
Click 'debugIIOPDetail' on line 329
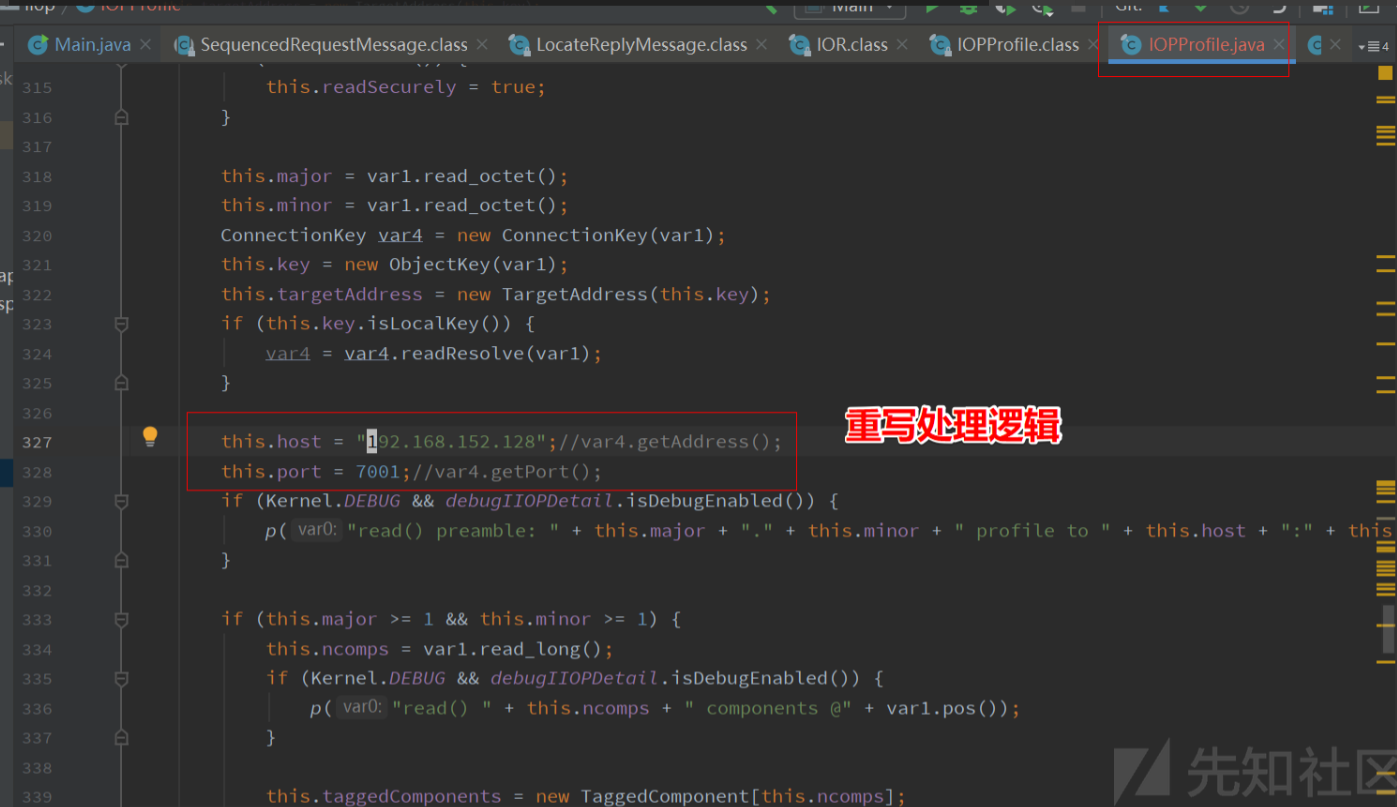(x=527, y=501)
